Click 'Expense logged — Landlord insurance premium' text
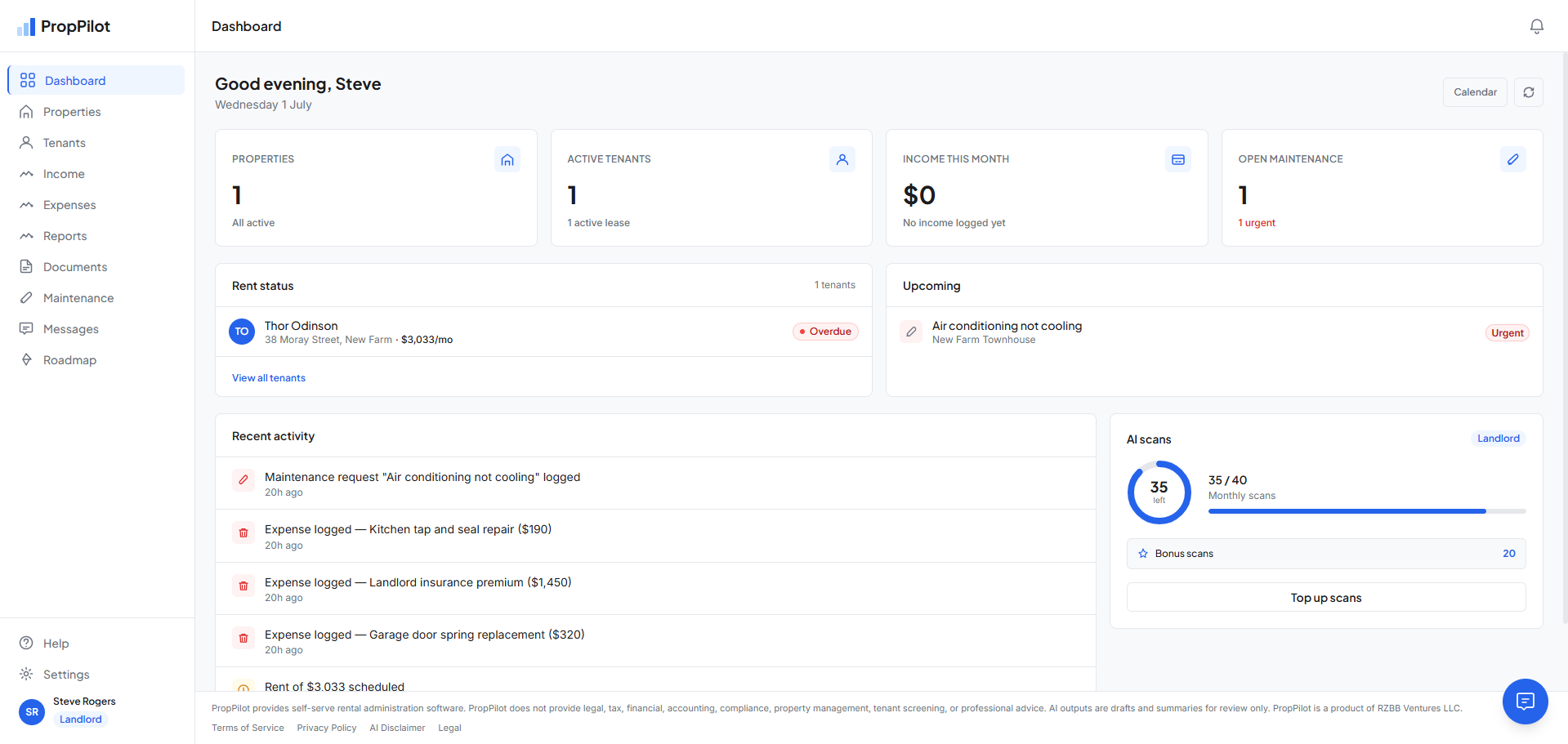Viewport: 1568px width, 744px height. pos(418,582)
